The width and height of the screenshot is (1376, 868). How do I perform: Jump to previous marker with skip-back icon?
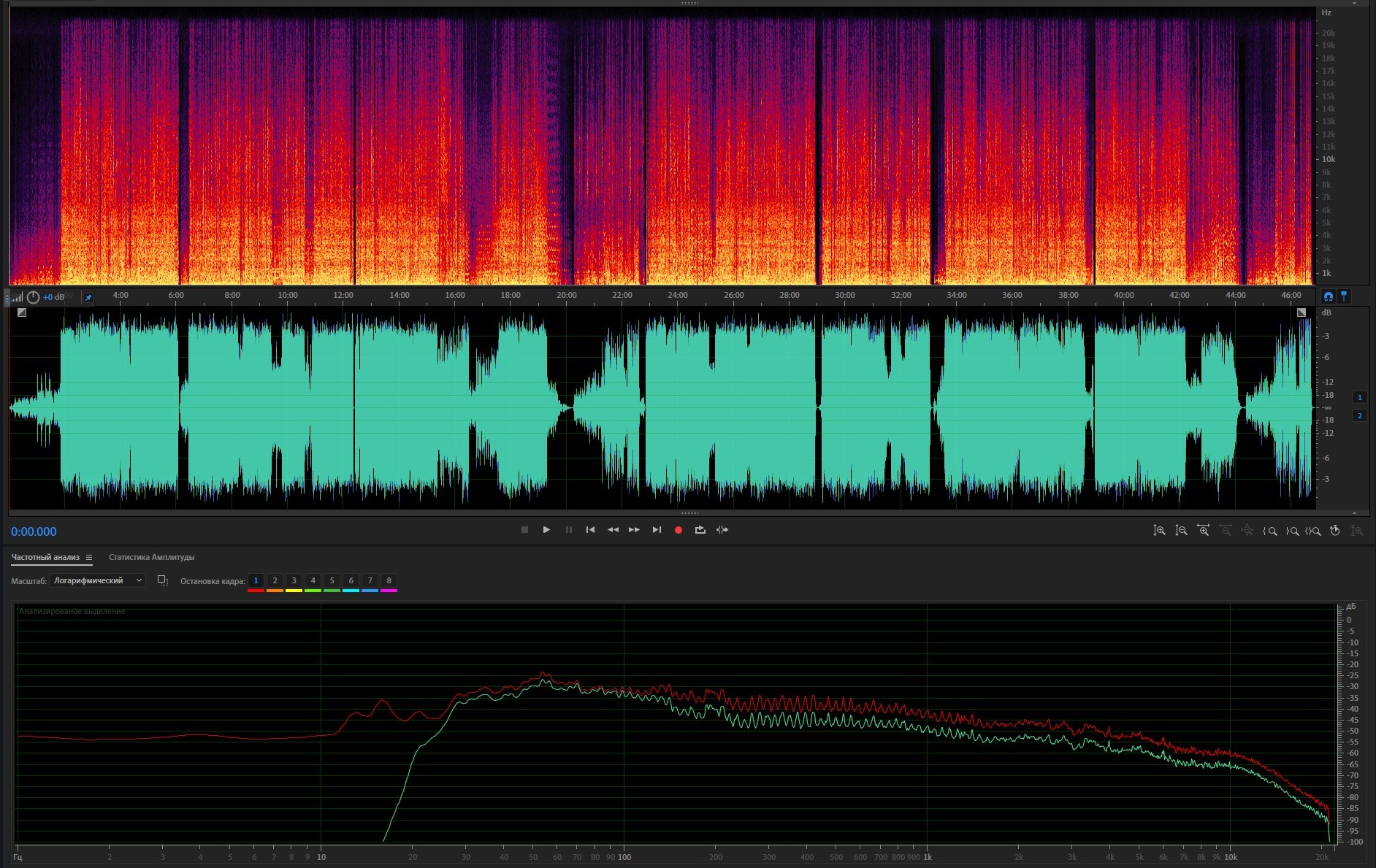(590, 530)
